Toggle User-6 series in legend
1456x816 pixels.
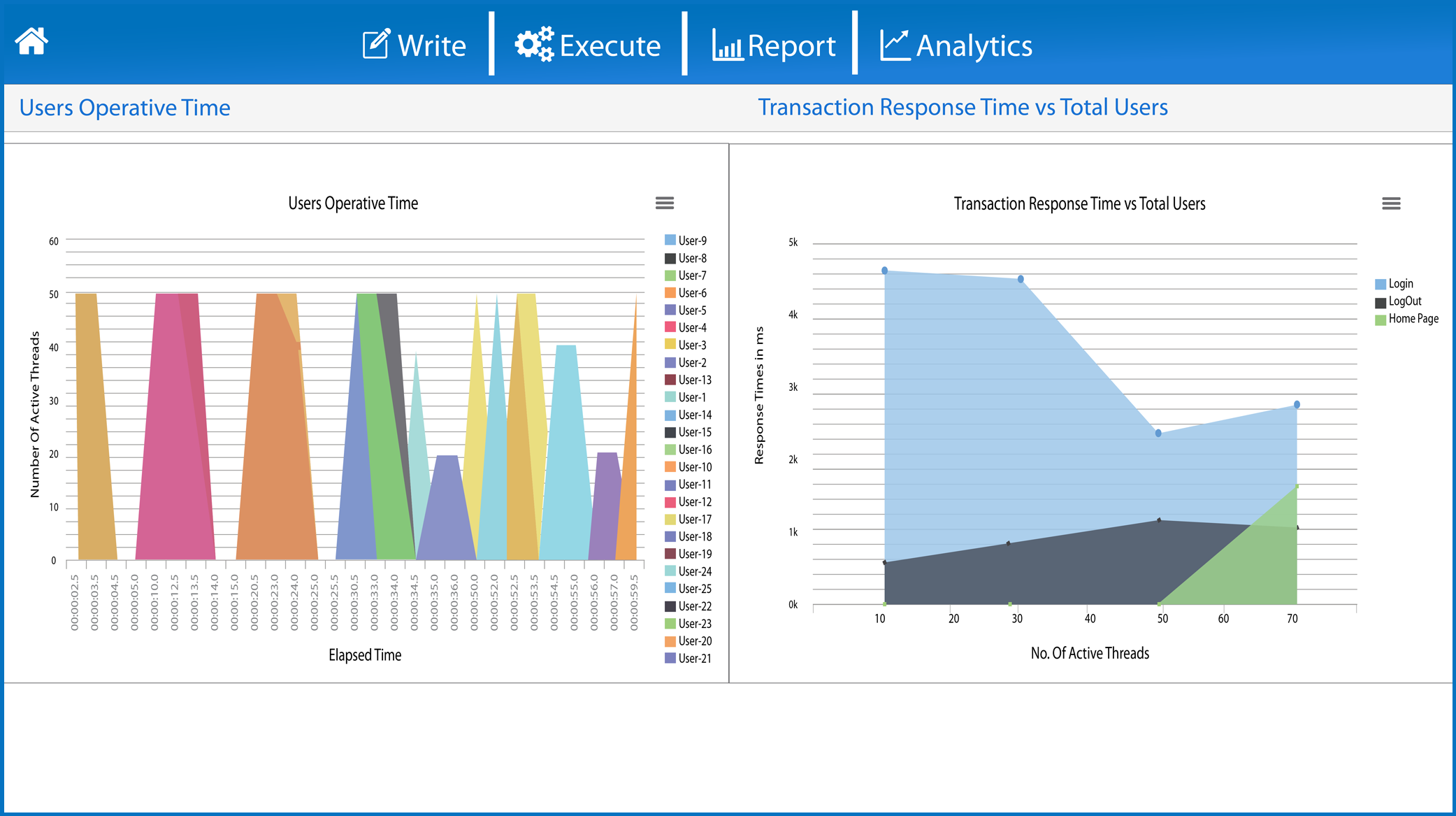point(686,293)
